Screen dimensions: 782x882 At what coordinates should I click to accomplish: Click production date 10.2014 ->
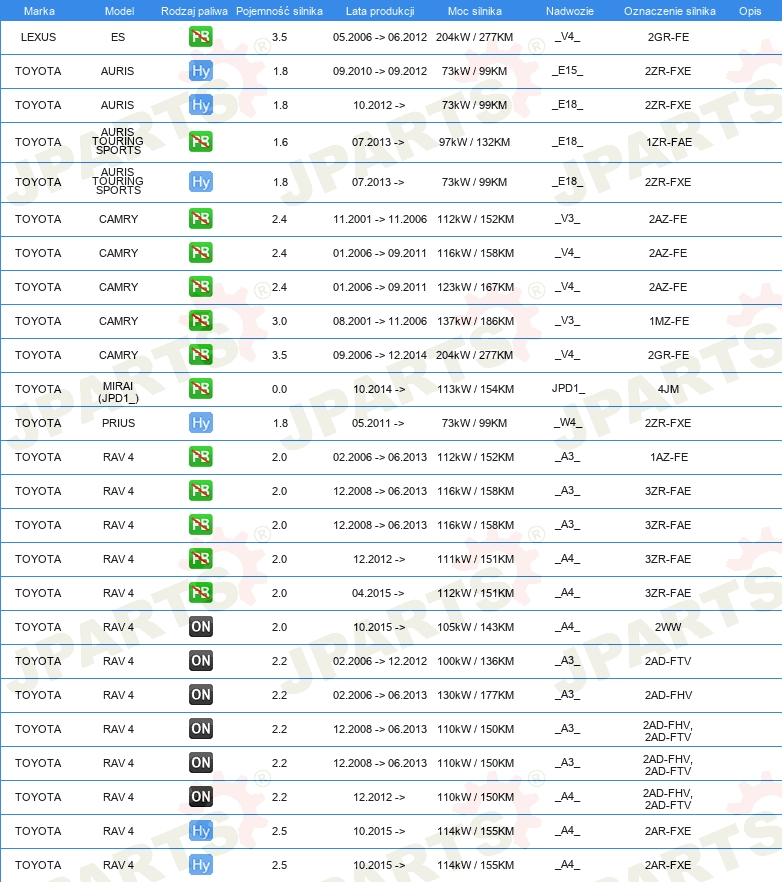pyautogui.click(x=379, y=389)
